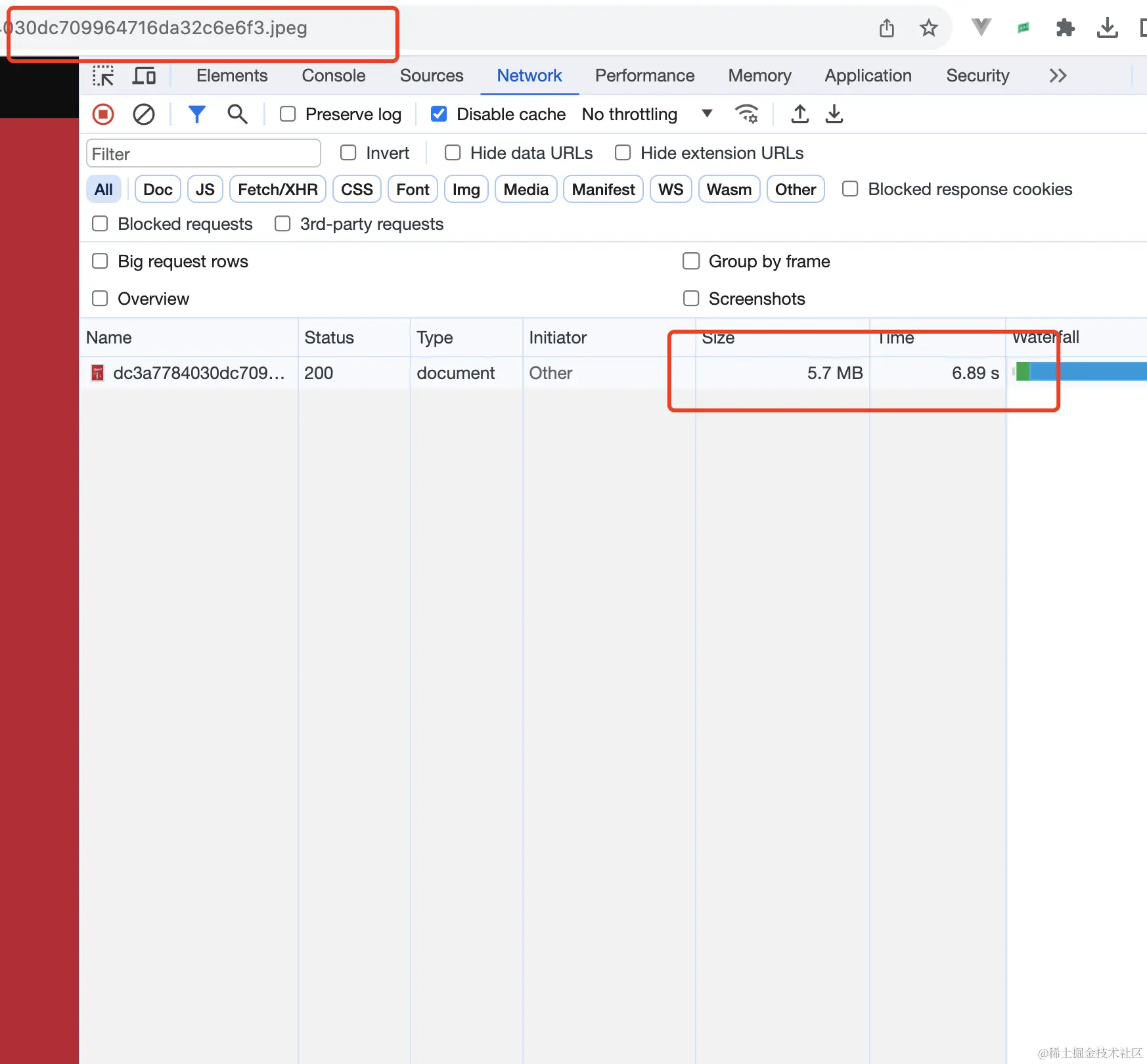1147x1064 pixels.
Task: Export HAR file with download arrow
Action: 834,114
